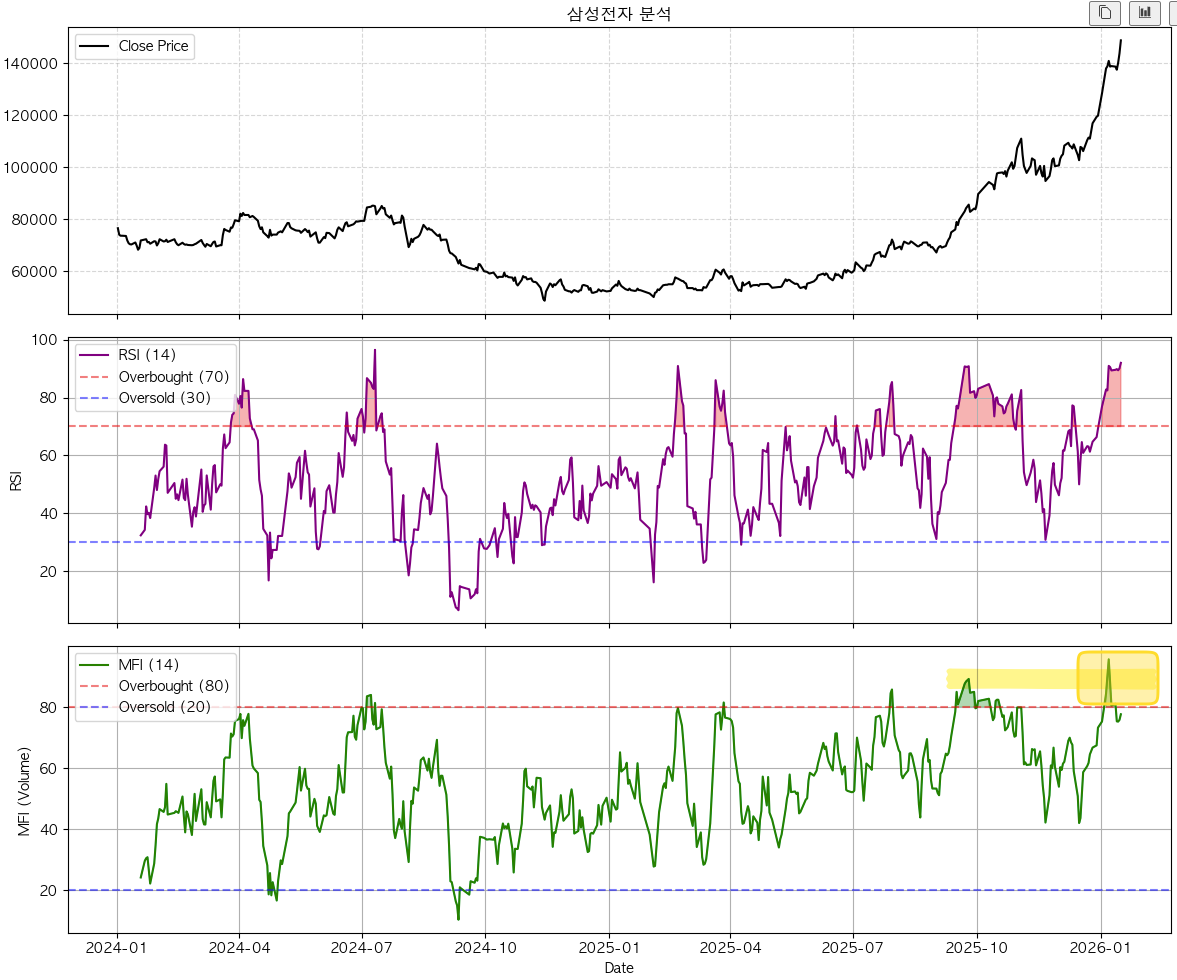Click the MFI (Volume) y-axis label
The image size is (1177, 980).
(25, 791)
